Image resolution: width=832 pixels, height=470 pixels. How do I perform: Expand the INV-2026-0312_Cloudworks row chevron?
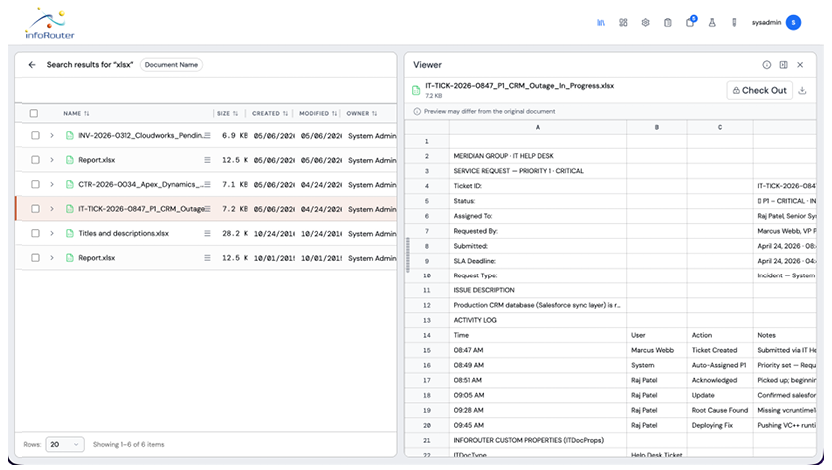pyautogui.click(x=52, y=135)
